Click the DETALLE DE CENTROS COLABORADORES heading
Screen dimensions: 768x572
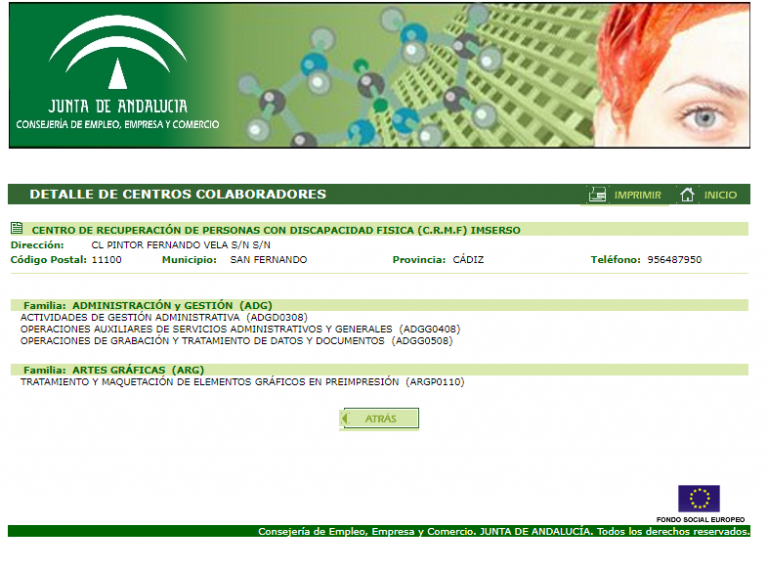pyautogui.click(x=178, y=194)
